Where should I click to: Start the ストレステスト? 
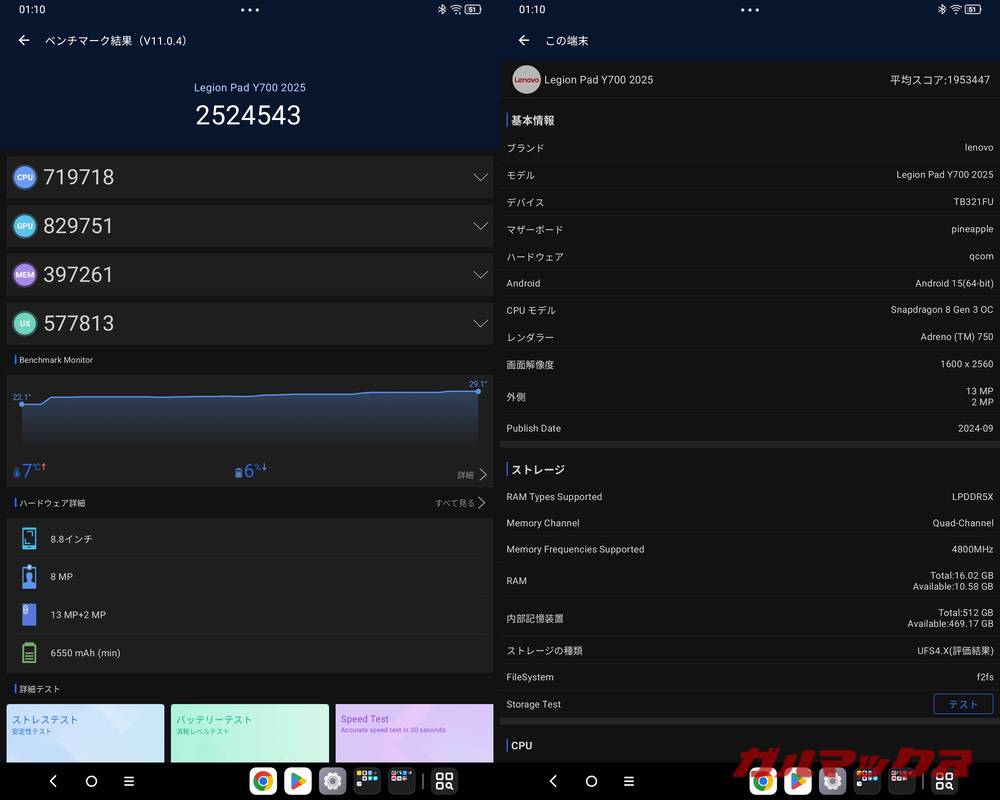(x=85, y=732)
